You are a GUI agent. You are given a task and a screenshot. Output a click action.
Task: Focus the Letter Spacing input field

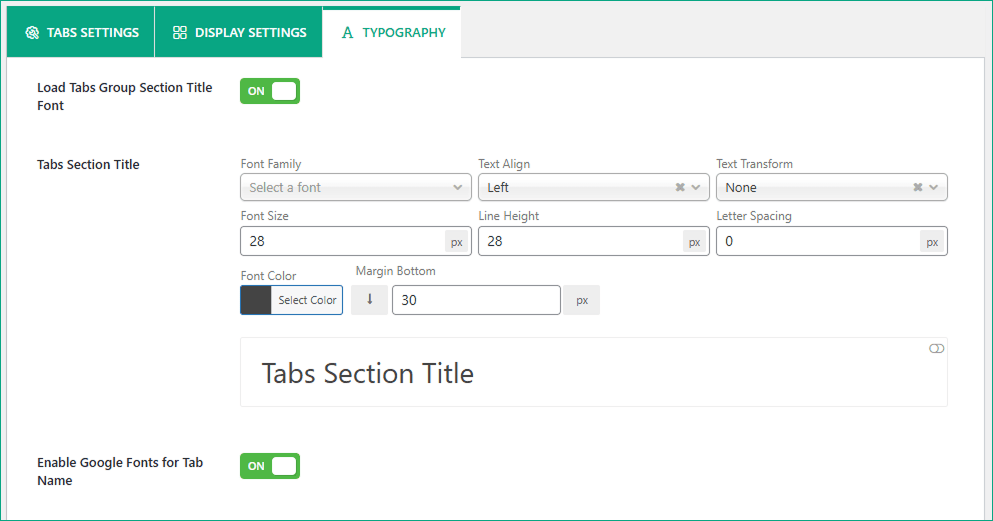(x=817, y=242)
